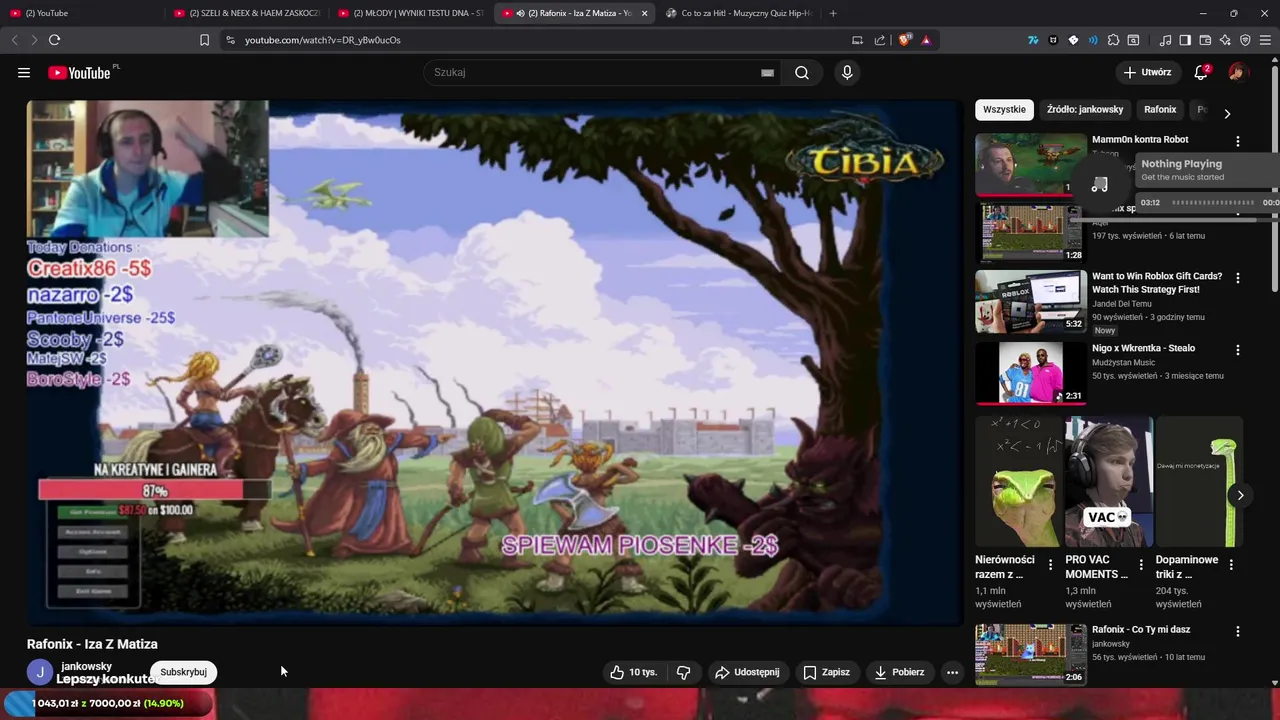
Task: Open options menu for Roblox Gift Cards video
Action: pyautogui.click(x=1238, y=278)
